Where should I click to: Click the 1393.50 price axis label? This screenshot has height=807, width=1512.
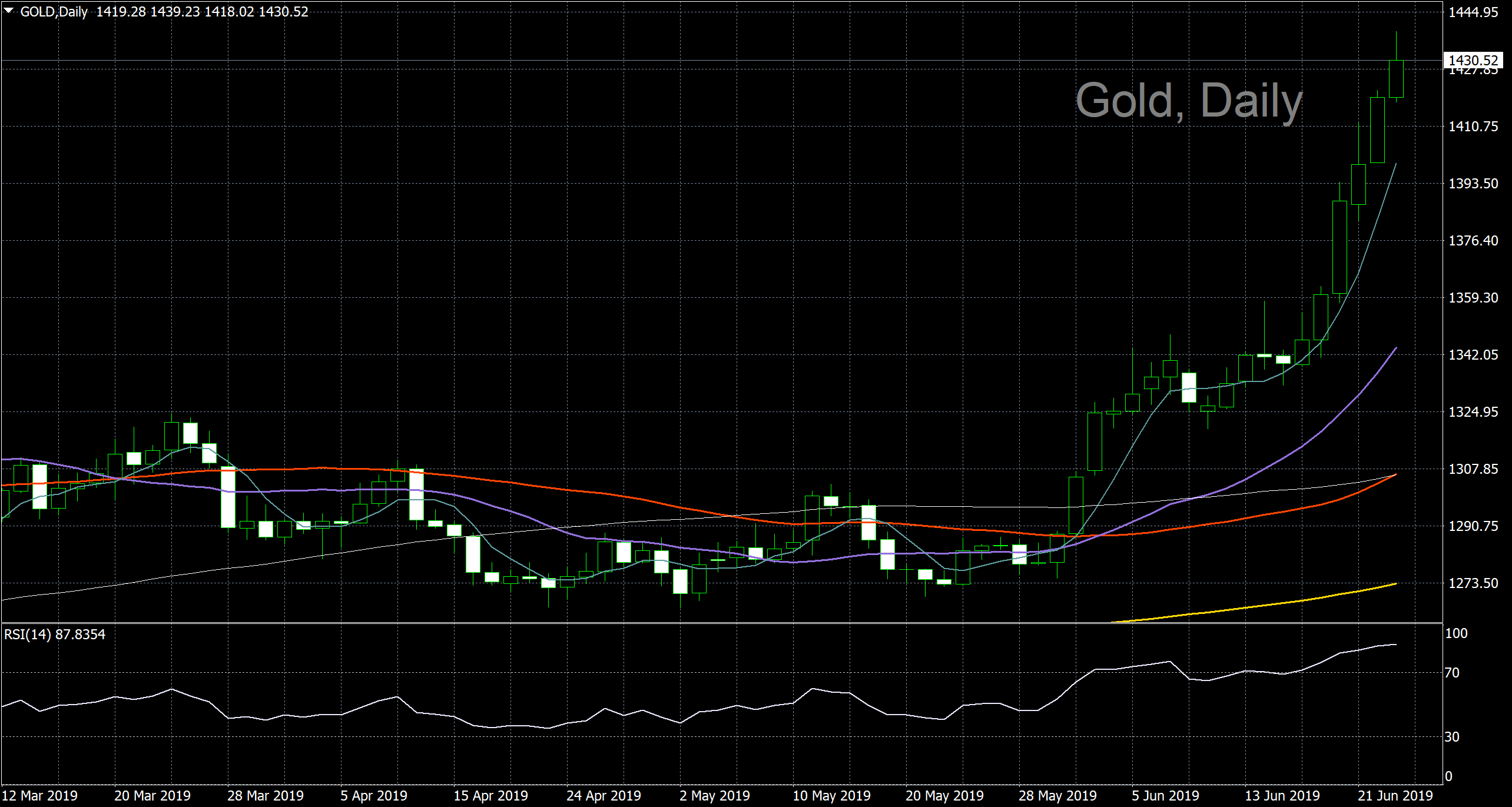1473,184
